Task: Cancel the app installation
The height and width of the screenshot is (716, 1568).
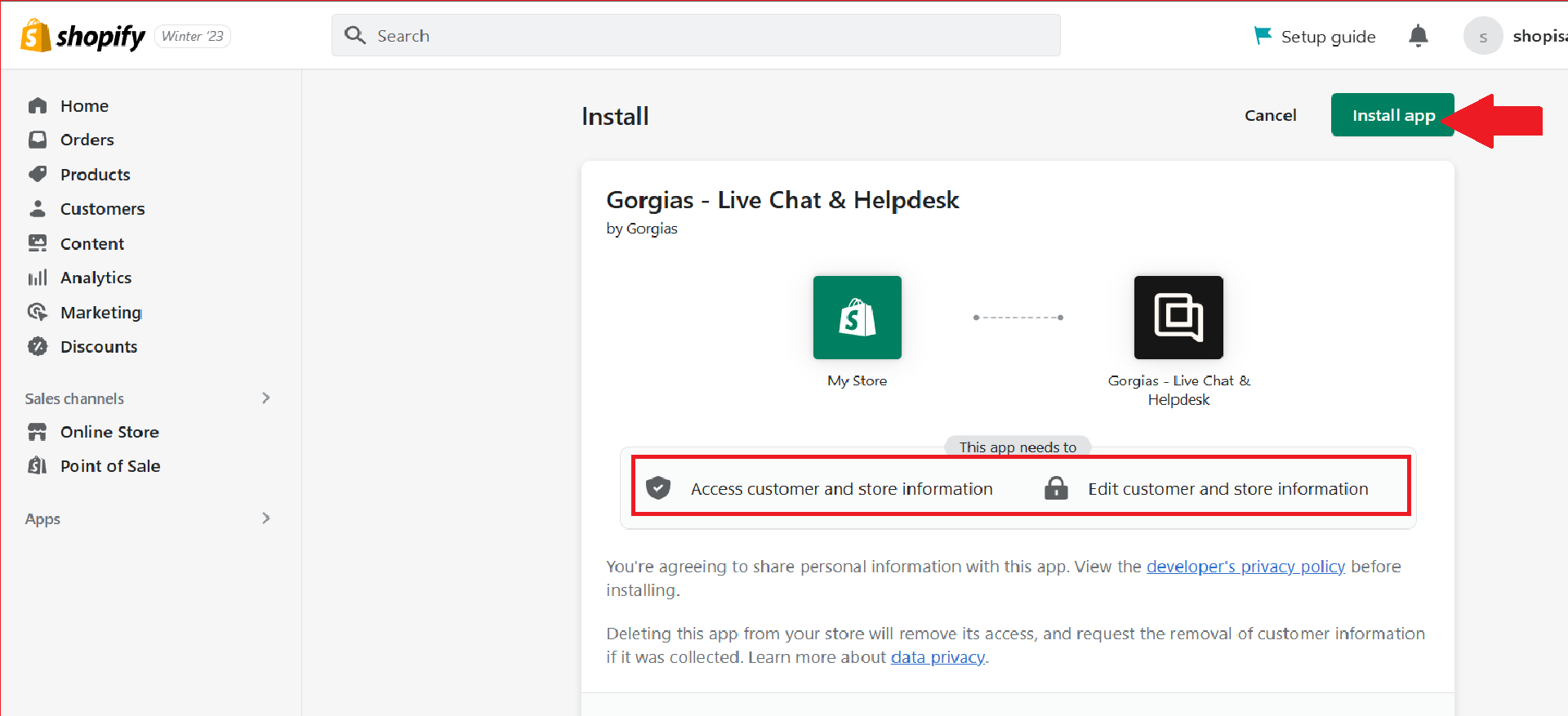Action: click(x=1270, y=115)
